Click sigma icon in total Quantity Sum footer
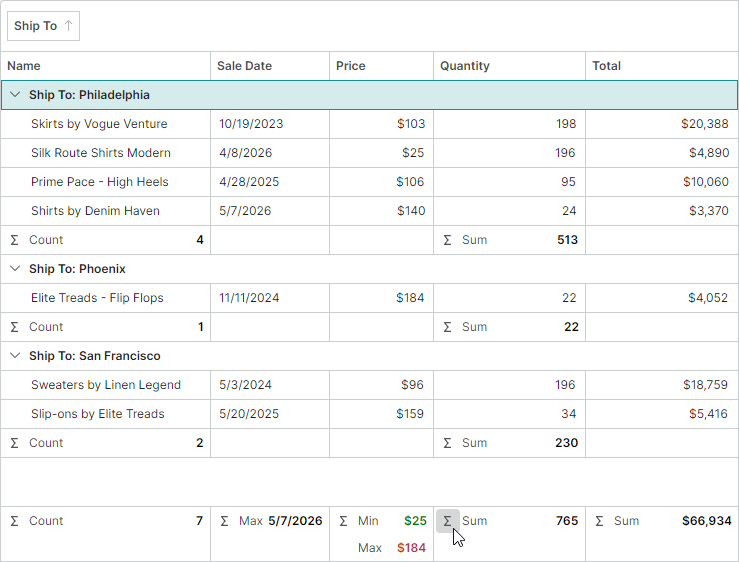The image size is (739, 562). (x=447, y=521)
